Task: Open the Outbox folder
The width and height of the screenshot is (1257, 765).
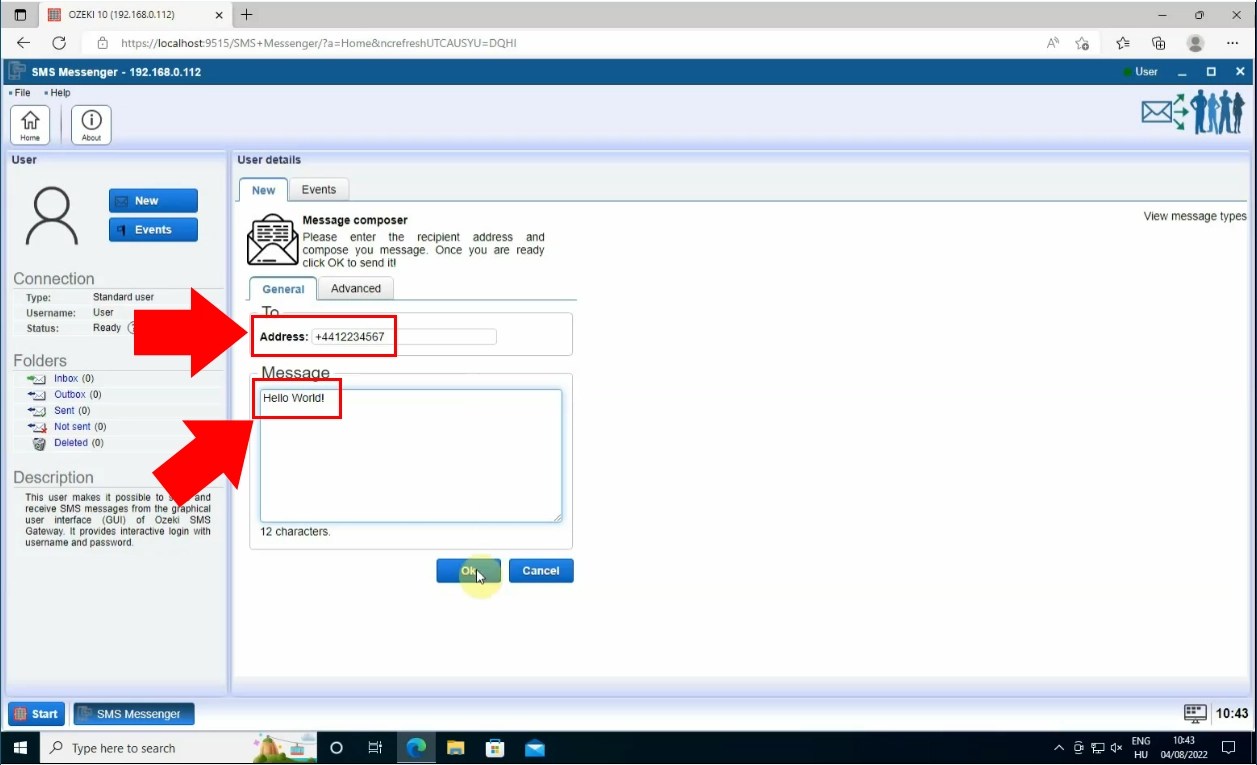Action: coord(69,395)
